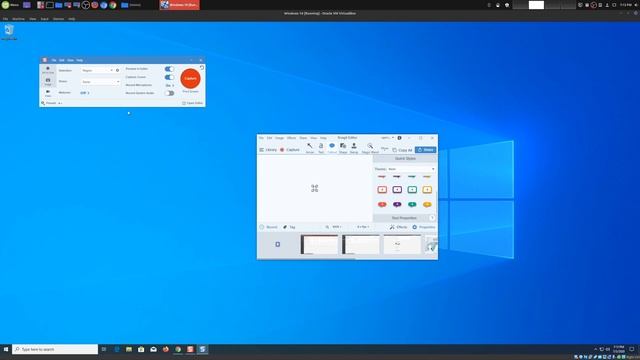The height and width of the screenshot is (360, 640).
Task: Open the Help menu in the capture window
Action: pos(80,60)
